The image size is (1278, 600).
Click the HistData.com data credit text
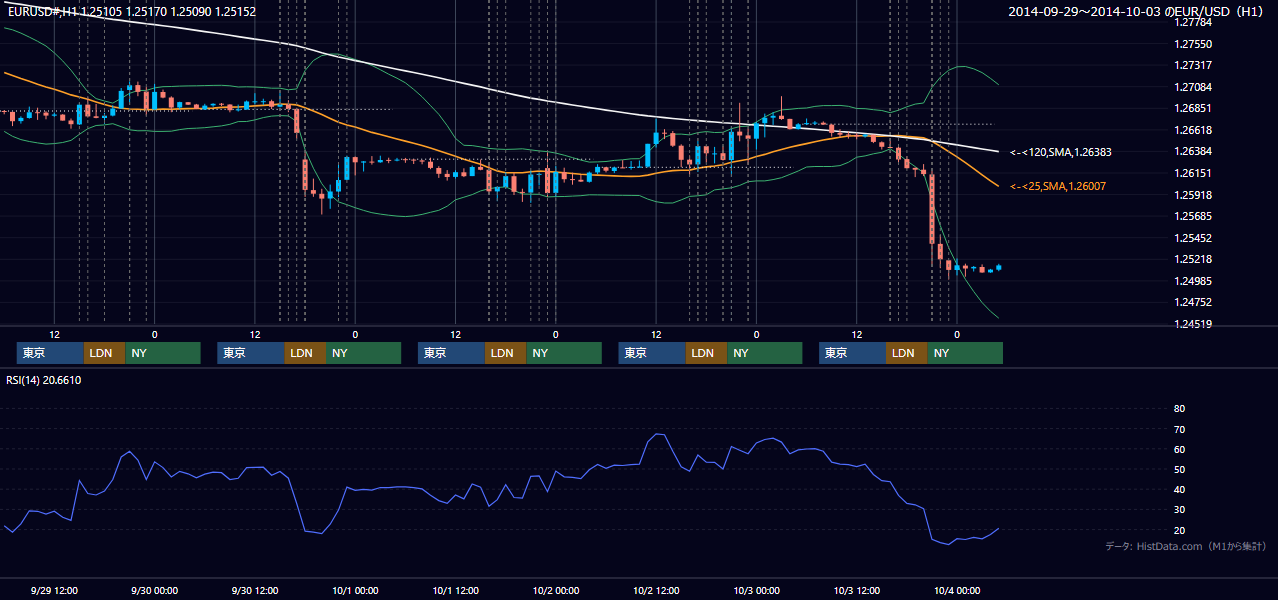1186,546
